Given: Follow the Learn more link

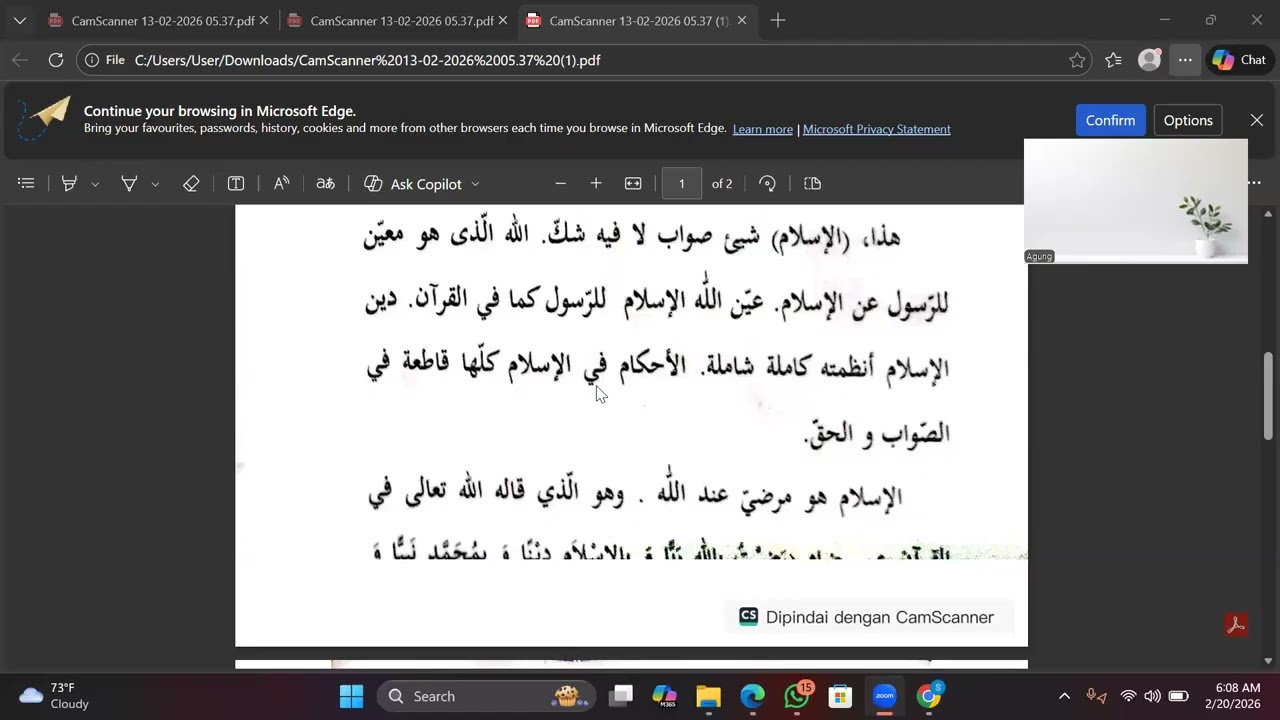Looking at the screenshot, I should click(762, 129).
